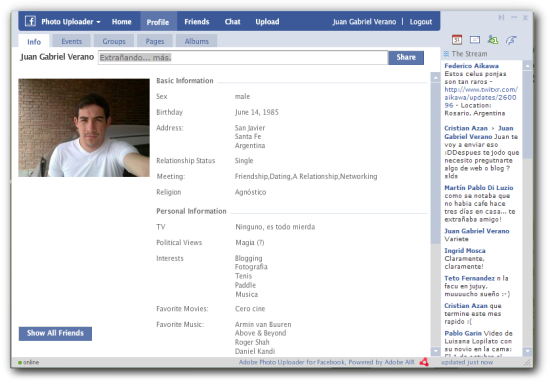The height and width of the screenshot is (384, 550).
Task: Click stream scrollbar up arrow
Action: click(527, 66)
